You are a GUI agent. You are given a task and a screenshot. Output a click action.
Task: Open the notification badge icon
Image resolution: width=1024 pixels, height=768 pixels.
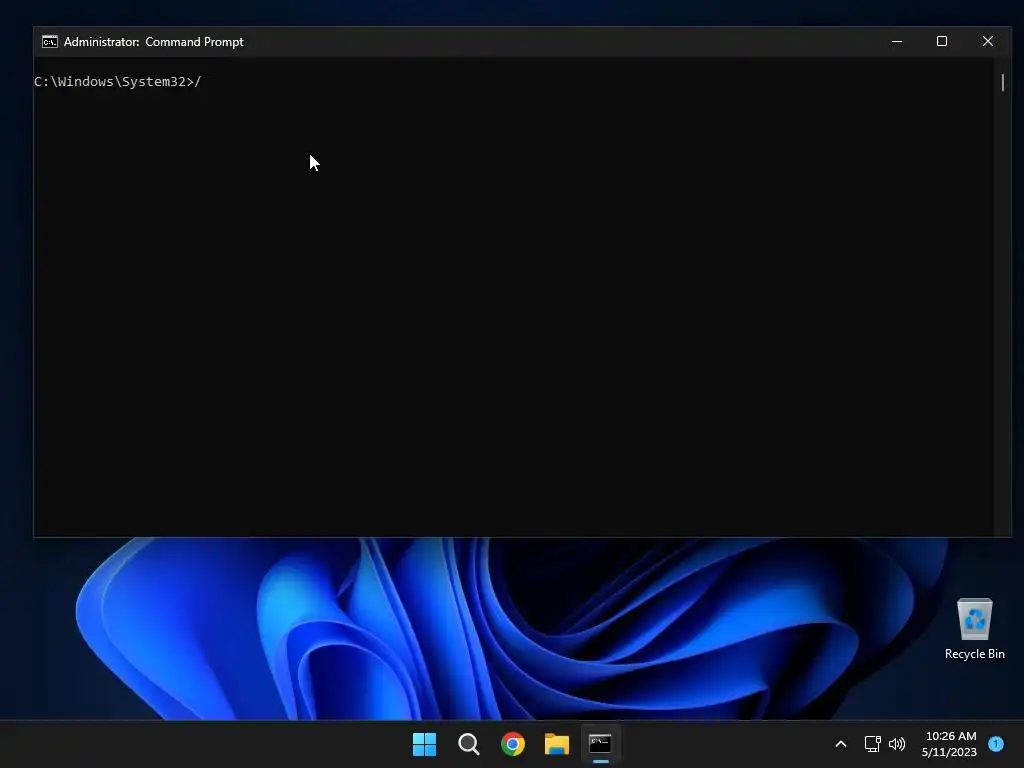995,744
